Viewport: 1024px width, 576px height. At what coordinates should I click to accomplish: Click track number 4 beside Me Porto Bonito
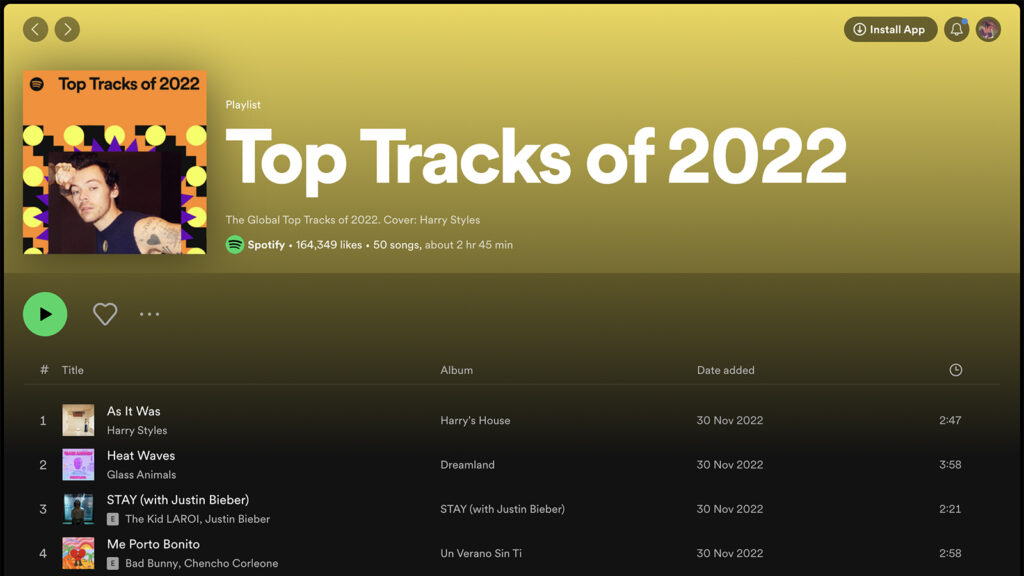point(43,554)
